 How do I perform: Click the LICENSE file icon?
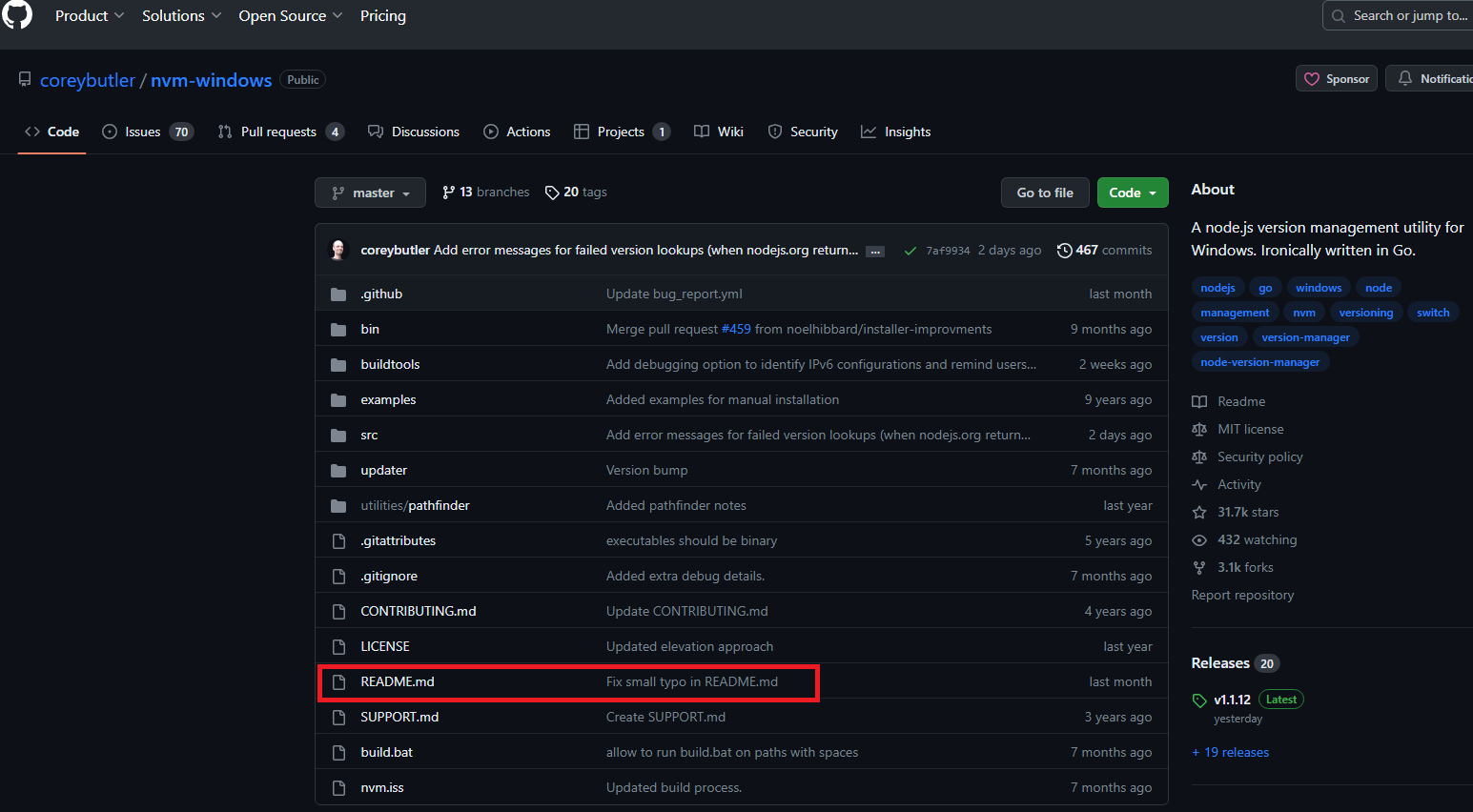coord(338,647)
